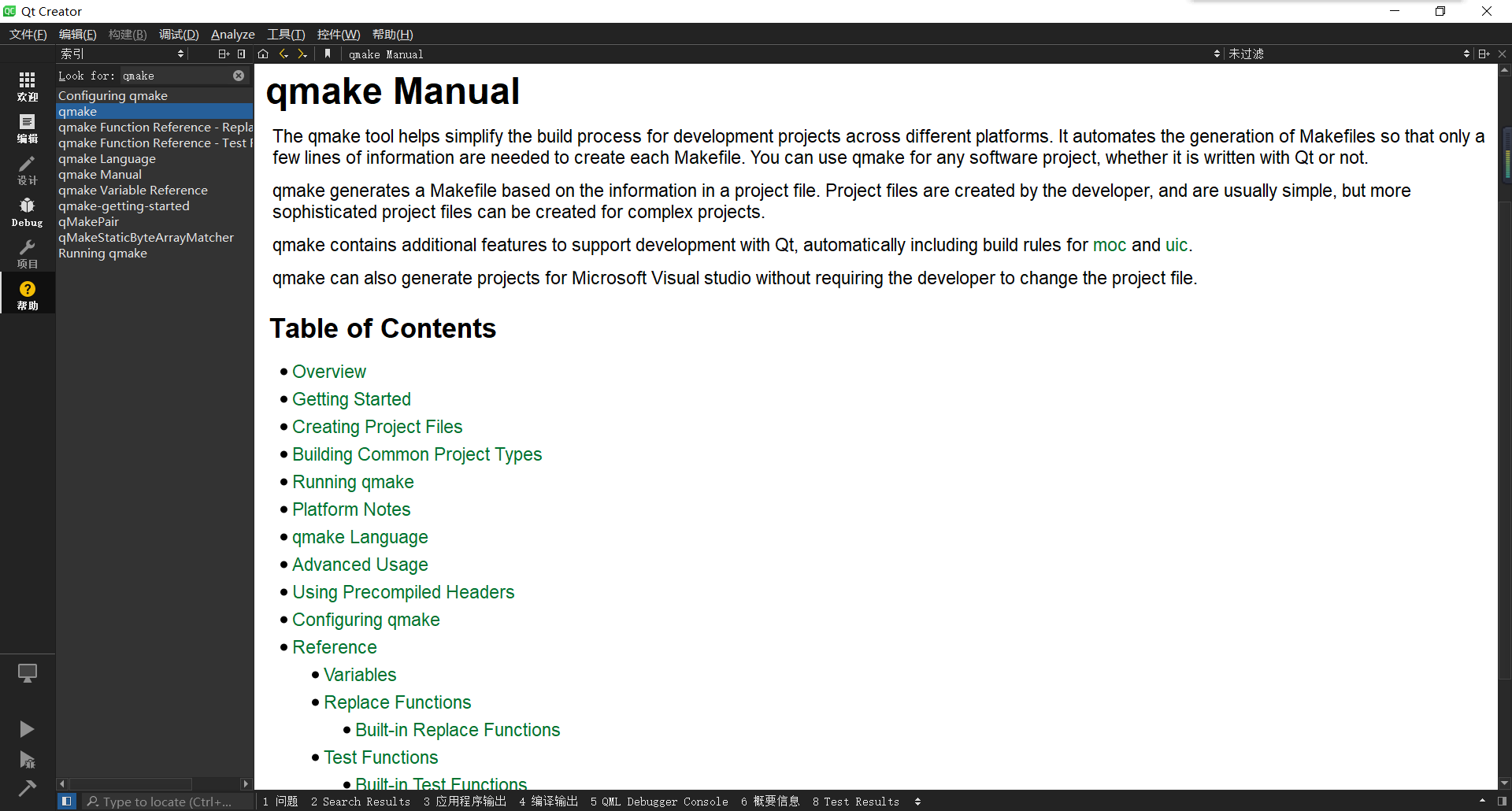Add bookmark for current help page
Screen dimensions: 1512x811
[328, 54]
